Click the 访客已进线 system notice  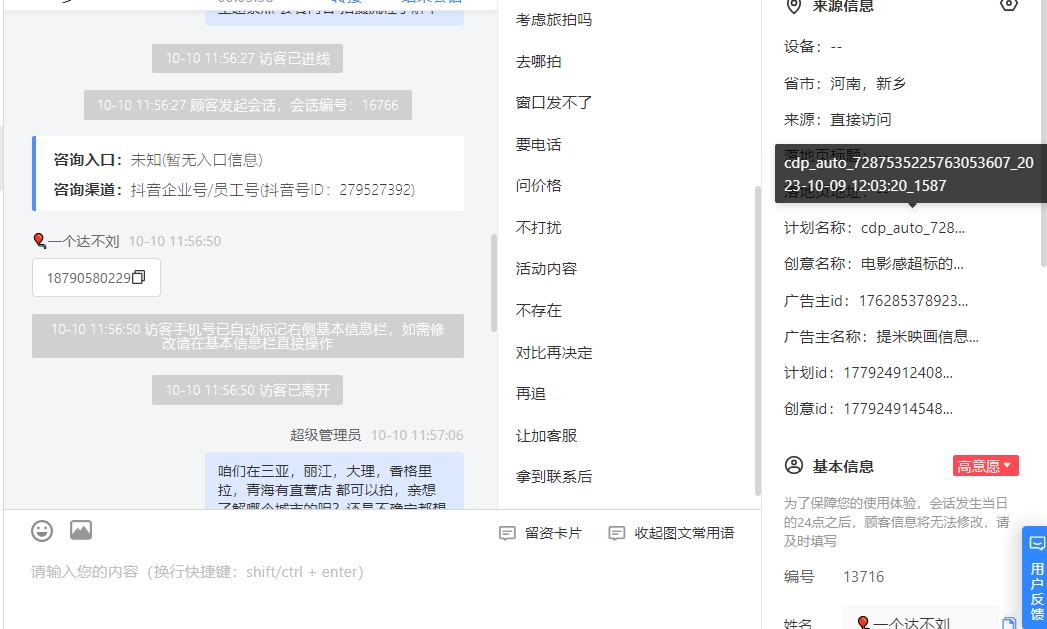coord(248,59)
